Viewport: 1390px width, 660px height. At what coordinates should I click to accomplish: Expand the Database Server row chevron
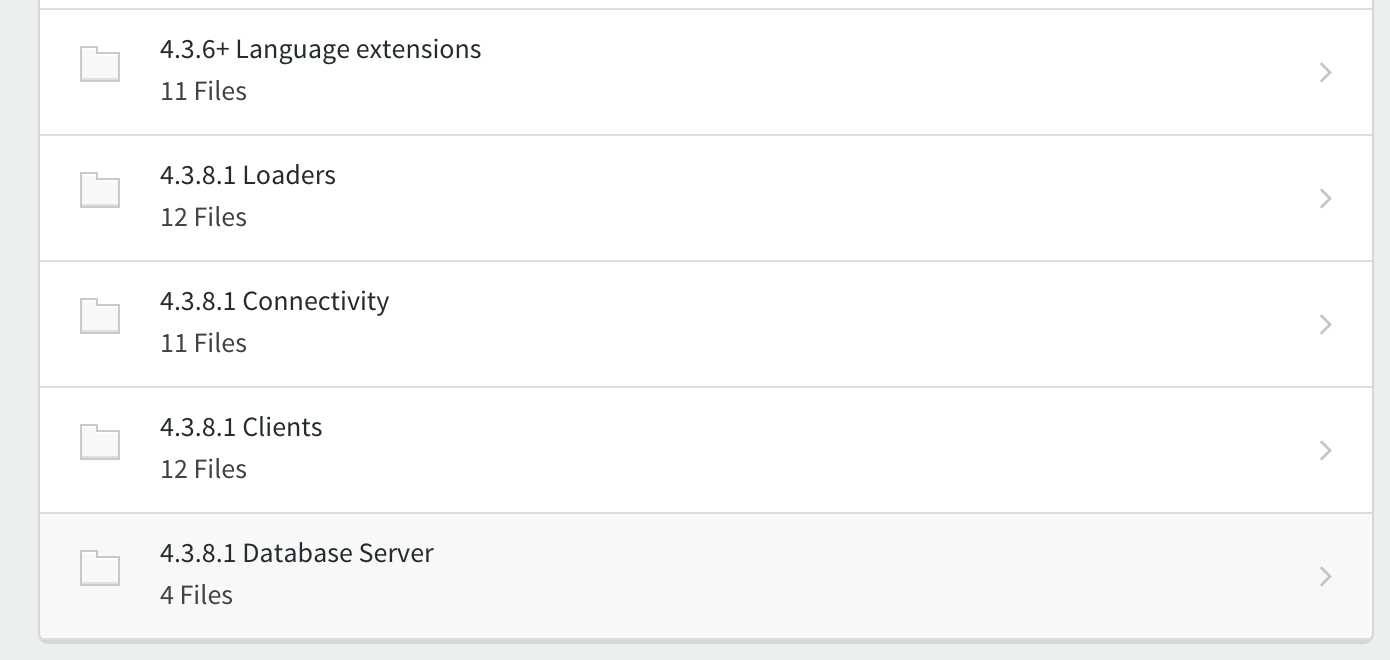click(x=1326, y=576)
